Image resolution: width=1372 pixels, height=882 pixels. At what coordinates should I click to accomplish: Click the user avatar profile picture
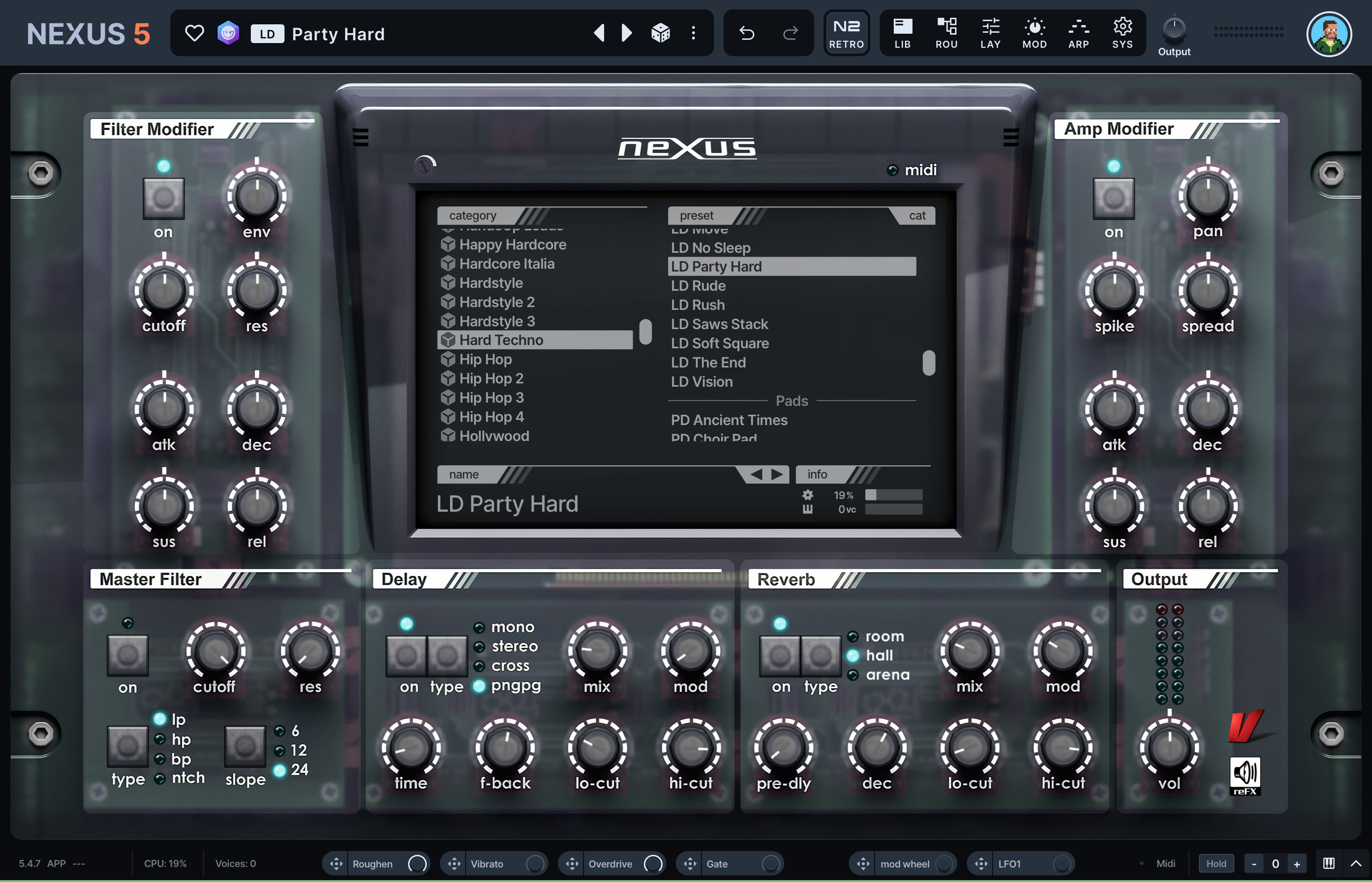[x=1329, y=34]
